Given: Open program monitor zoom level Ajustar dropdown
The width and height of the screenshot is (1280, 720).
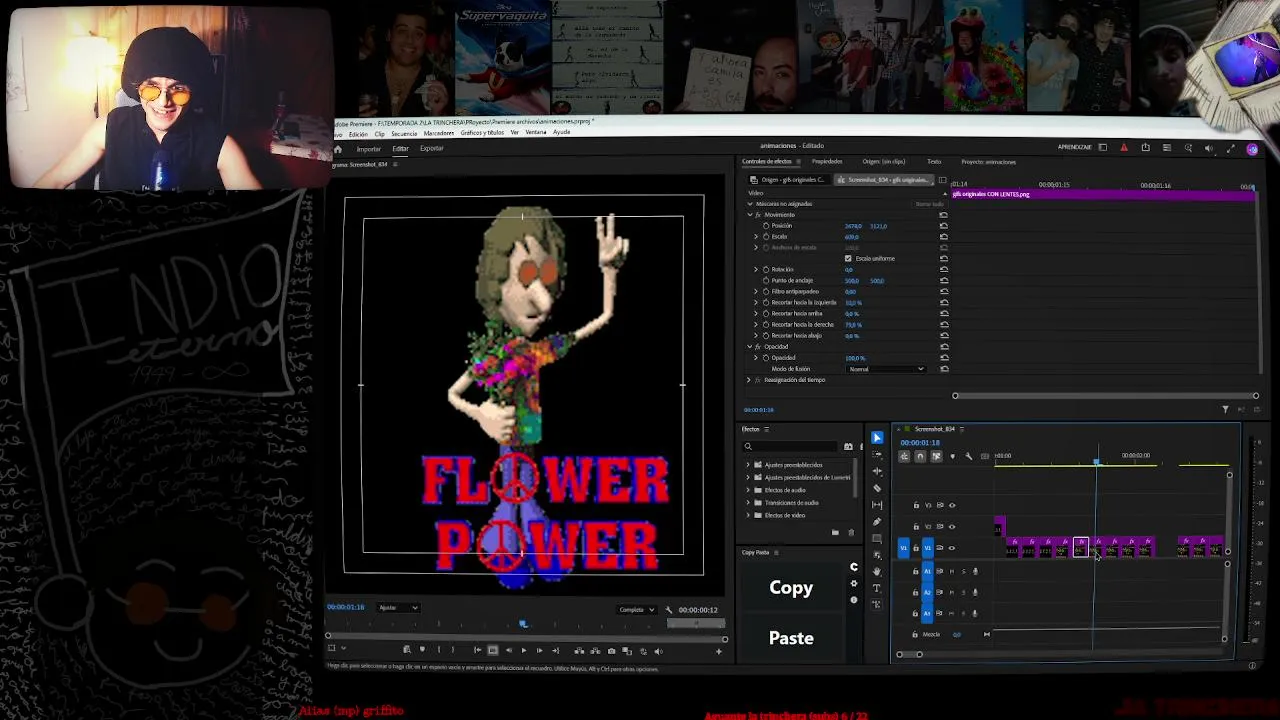Looking at the screenshot, I should coord(398,608).
